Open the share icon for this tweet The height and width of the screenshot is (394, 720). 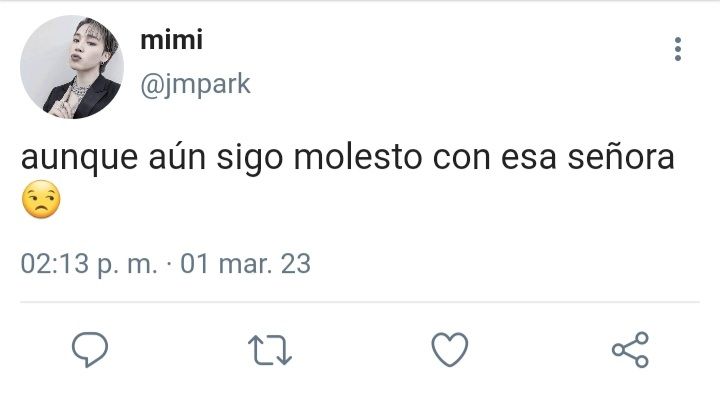pos(630,350)
